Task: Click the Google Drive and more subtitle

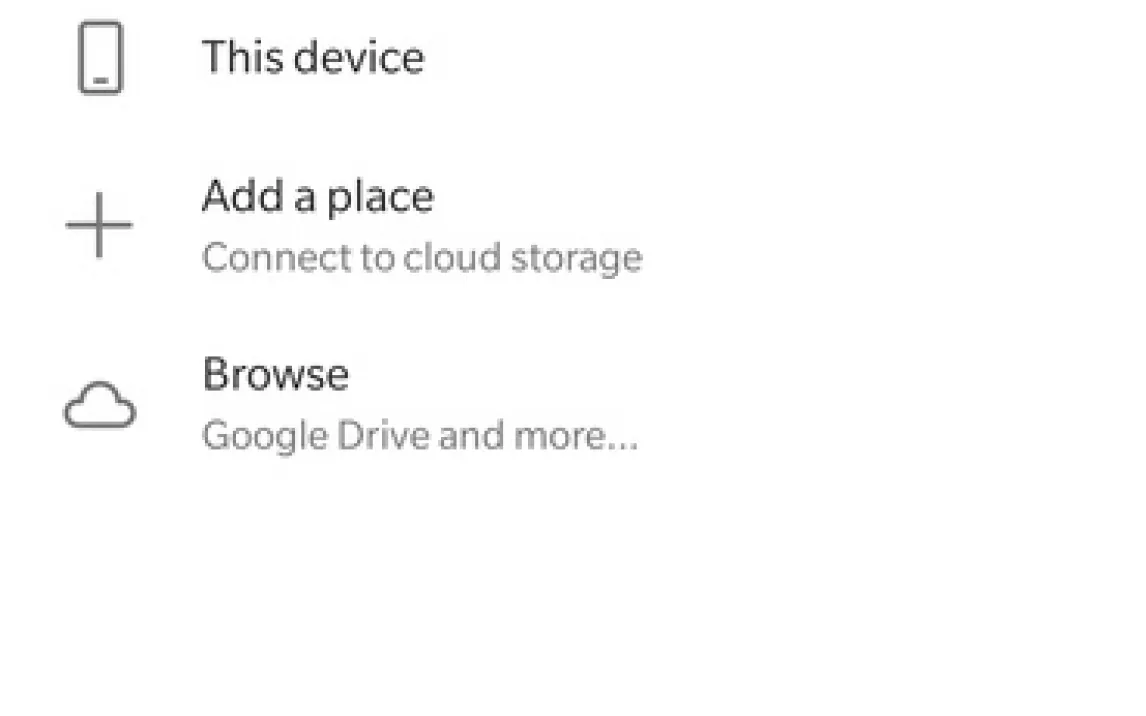Action: coord(419,437)
